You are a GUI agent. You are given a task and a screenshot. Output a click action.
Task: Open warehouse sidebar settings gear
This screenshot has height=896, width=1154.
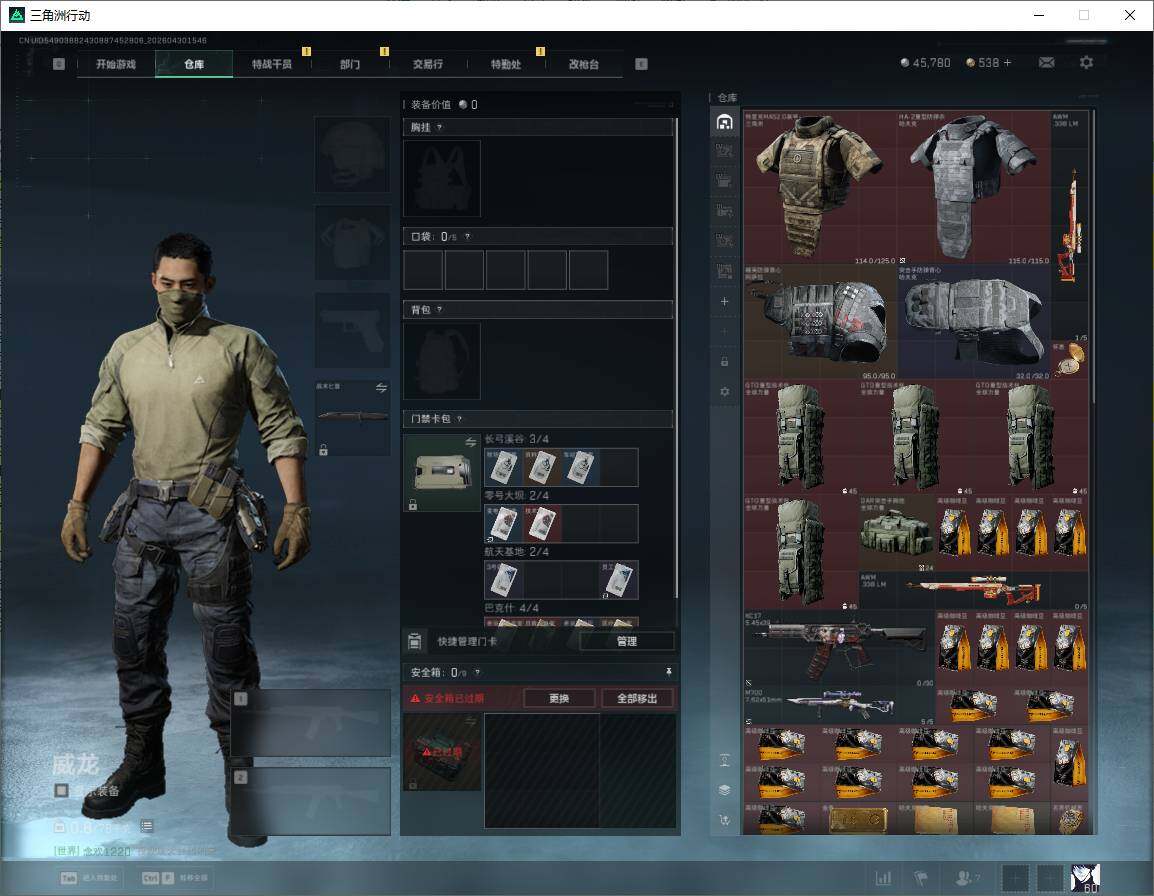(x=724, y=392)
